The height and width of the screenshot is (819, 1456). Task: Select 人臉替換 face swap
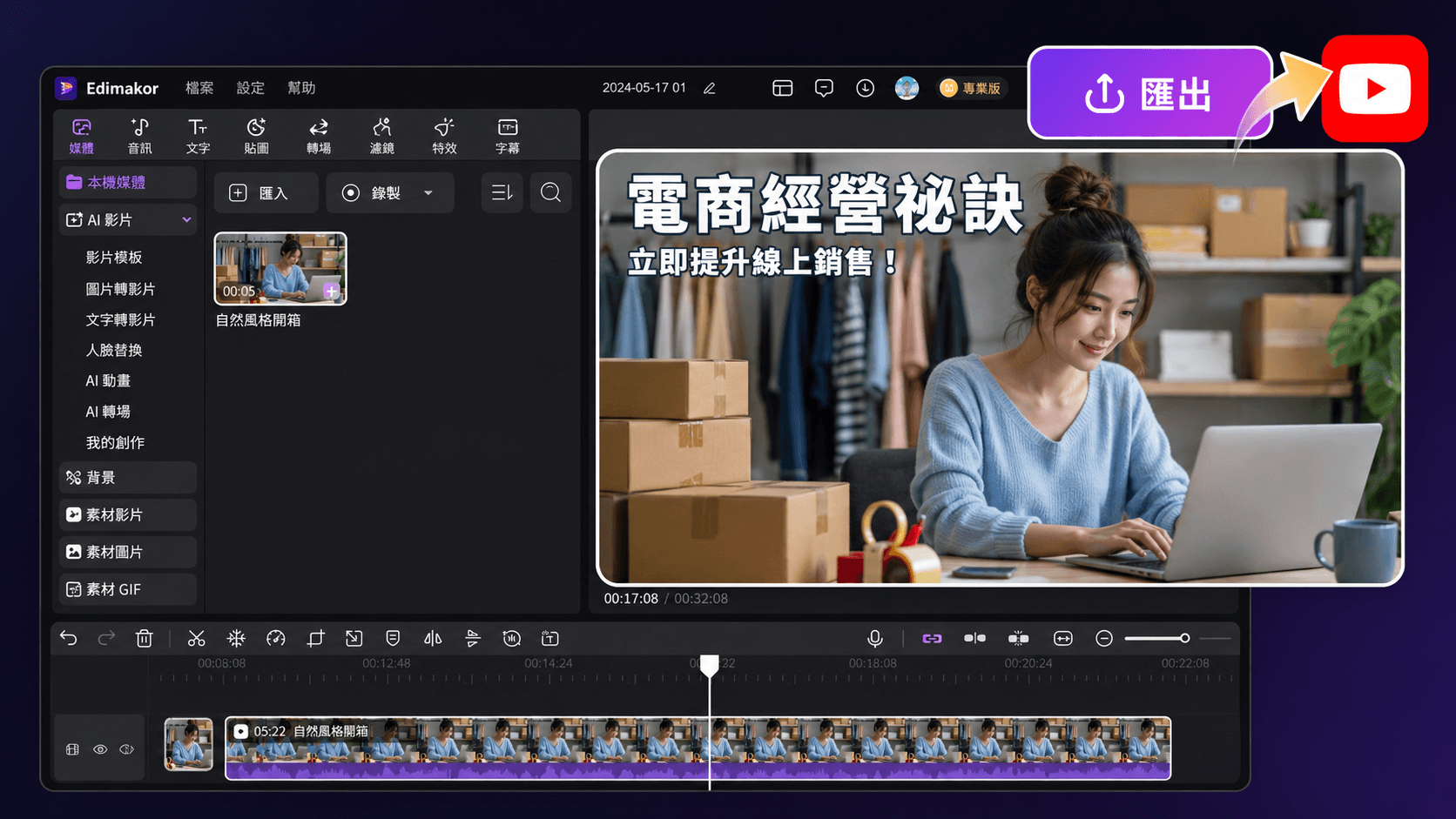[x=114, y=350]
